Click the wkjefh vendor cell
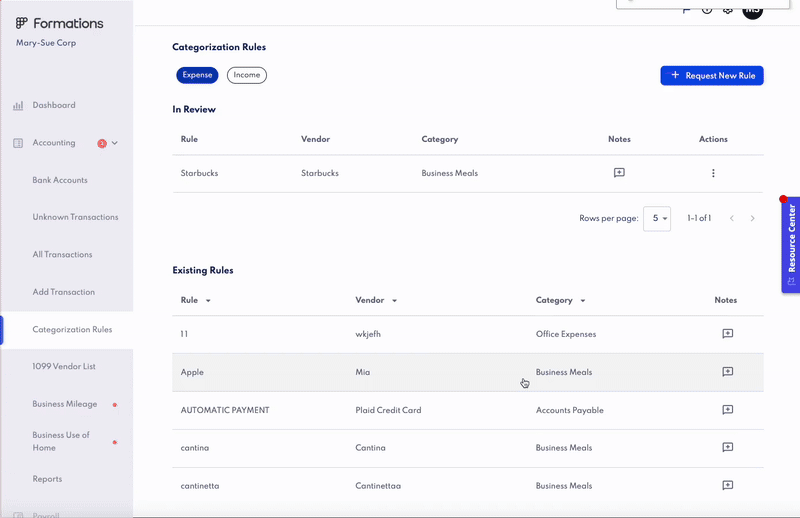Viewport: 800px width, 518px height. click(368, 334)
